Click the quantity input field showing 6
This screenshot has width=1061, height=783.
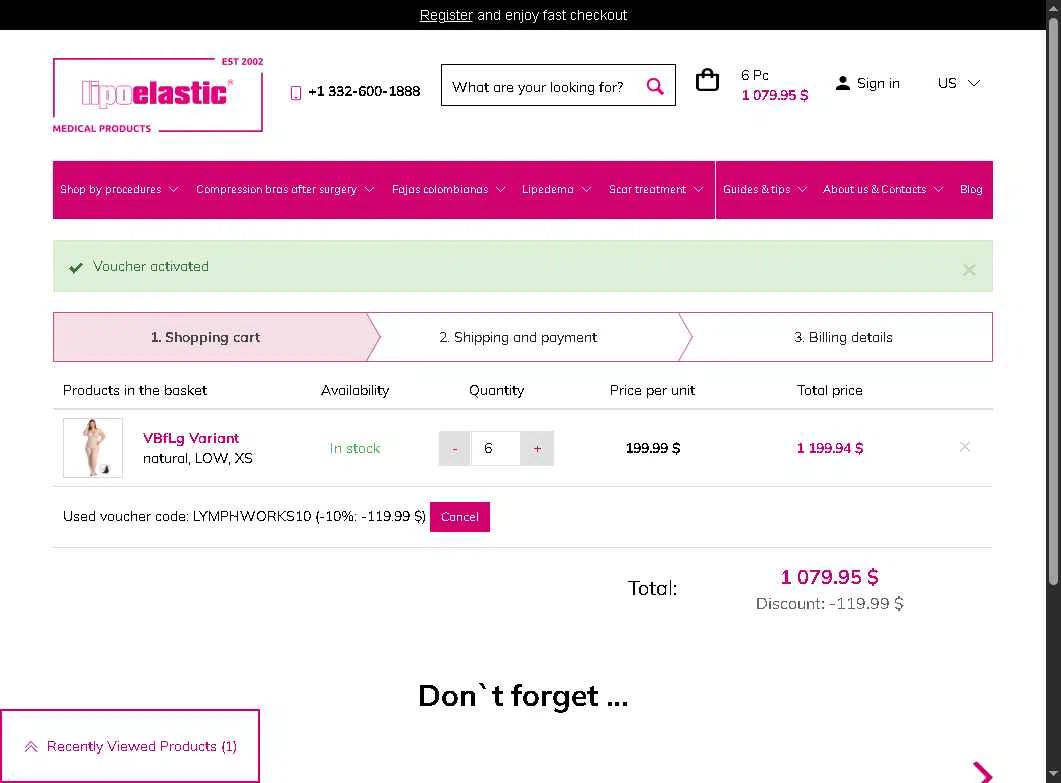click(495, 449)
